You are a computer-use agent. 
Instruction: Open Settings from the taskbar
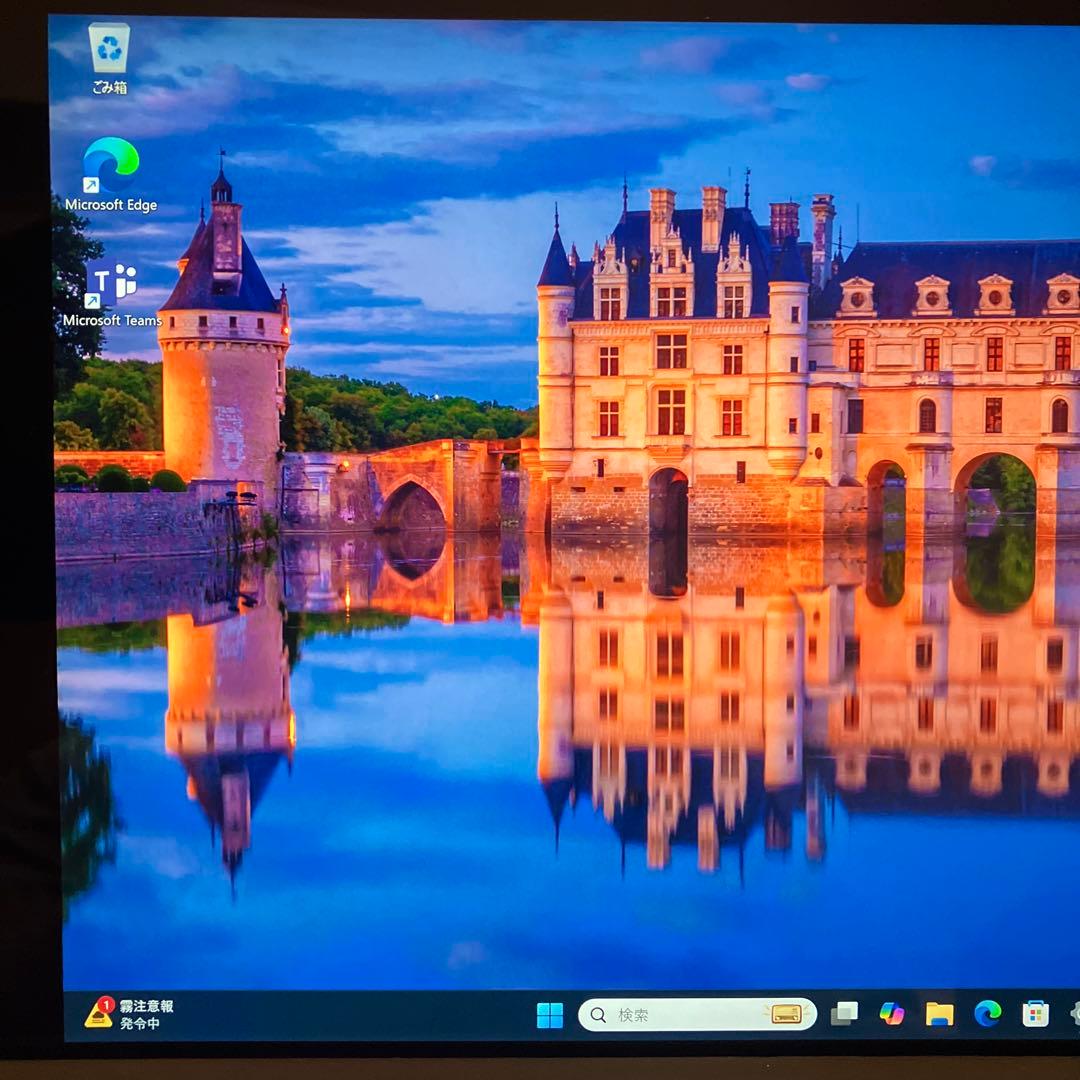coord(1075,1015)
